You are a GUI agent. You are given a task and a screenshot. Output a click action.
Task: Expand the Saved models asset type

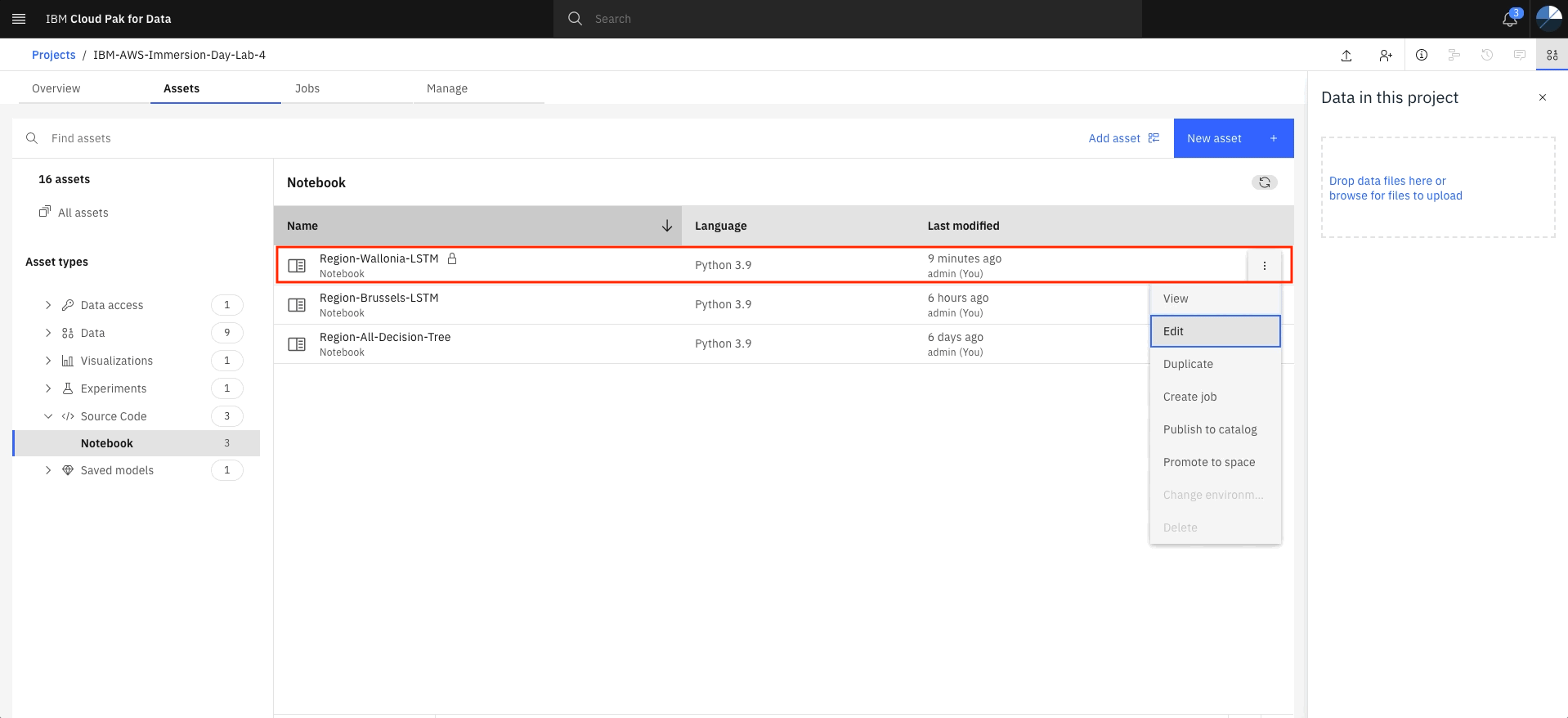coord(48,470)
